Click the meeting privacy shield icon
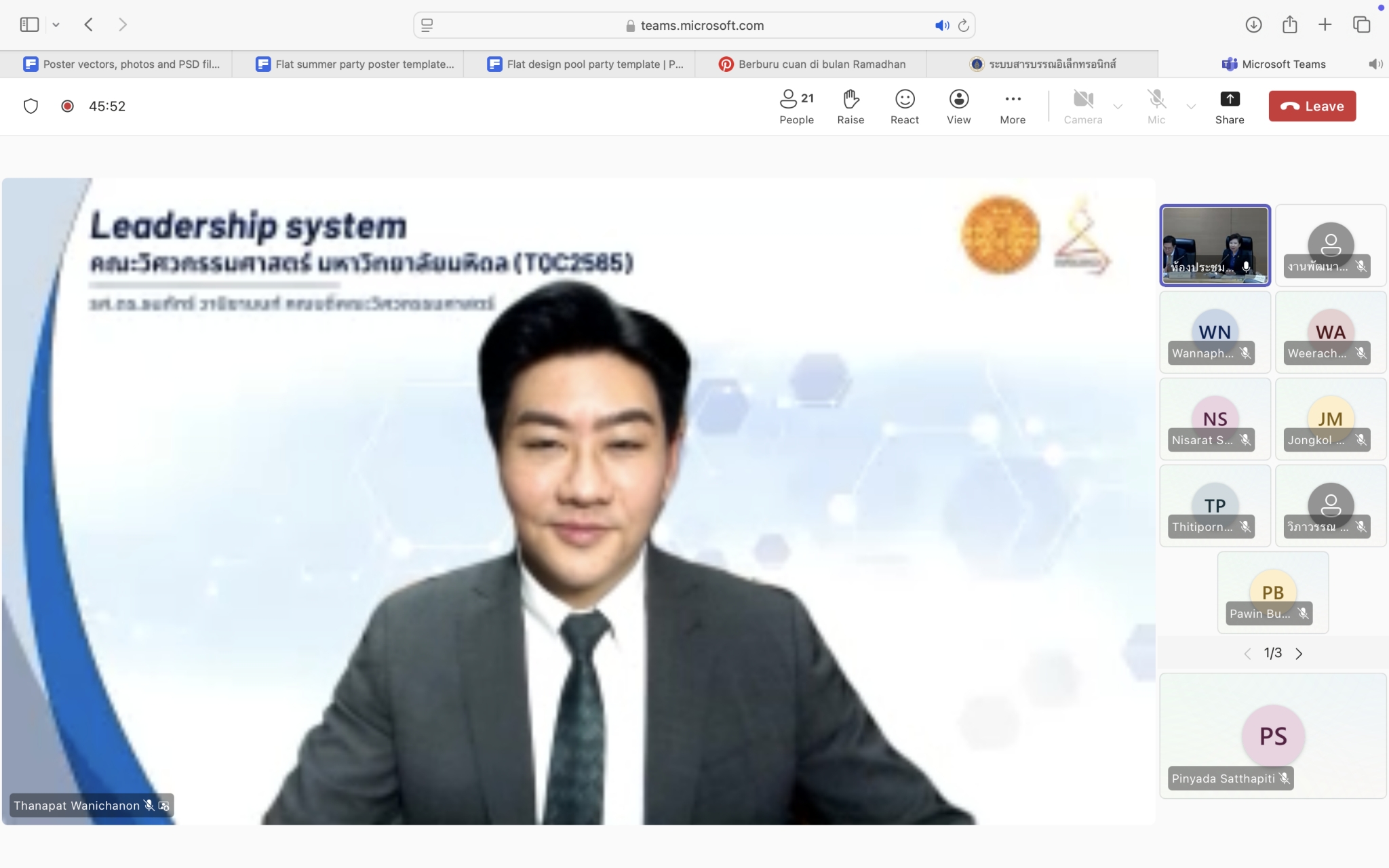Viewport: 1389px width, 868px height. pyautogui.click(x=31, y=106)
